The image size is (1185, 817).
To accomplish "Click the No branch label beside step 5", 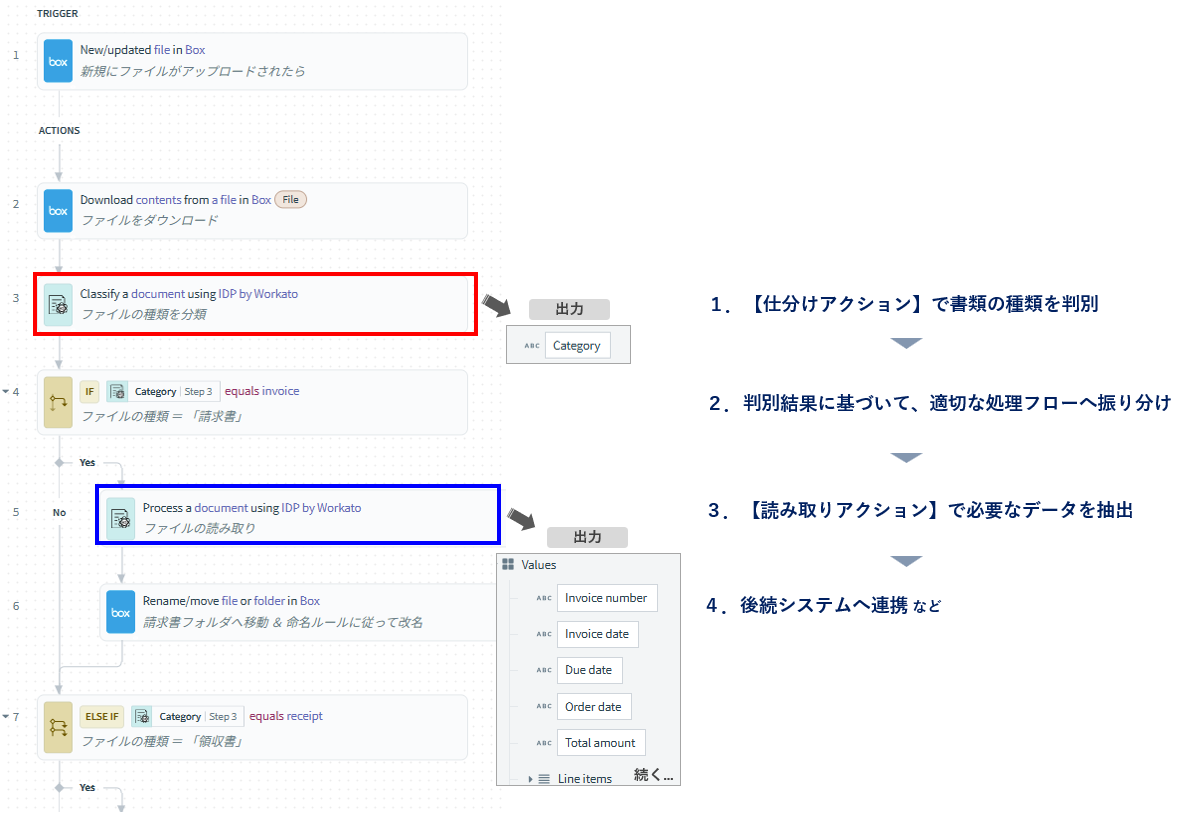I will (59, 512).
